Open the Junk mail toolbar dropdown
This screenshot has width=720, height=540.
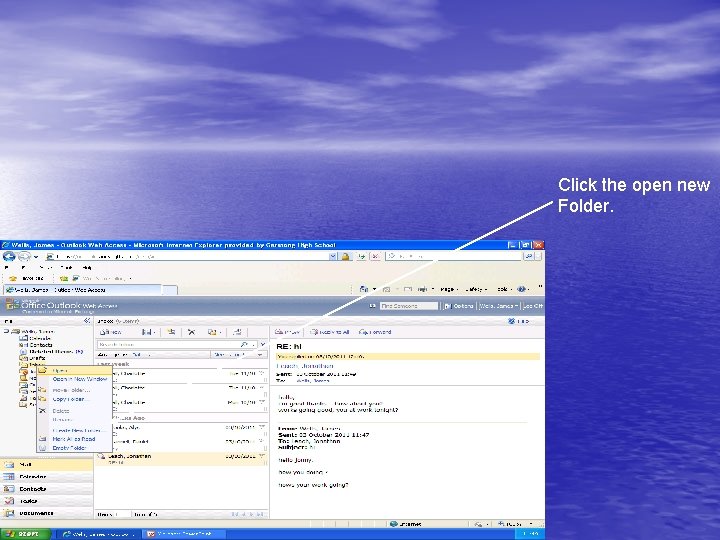pyautogui.click(x=214, y=332)
